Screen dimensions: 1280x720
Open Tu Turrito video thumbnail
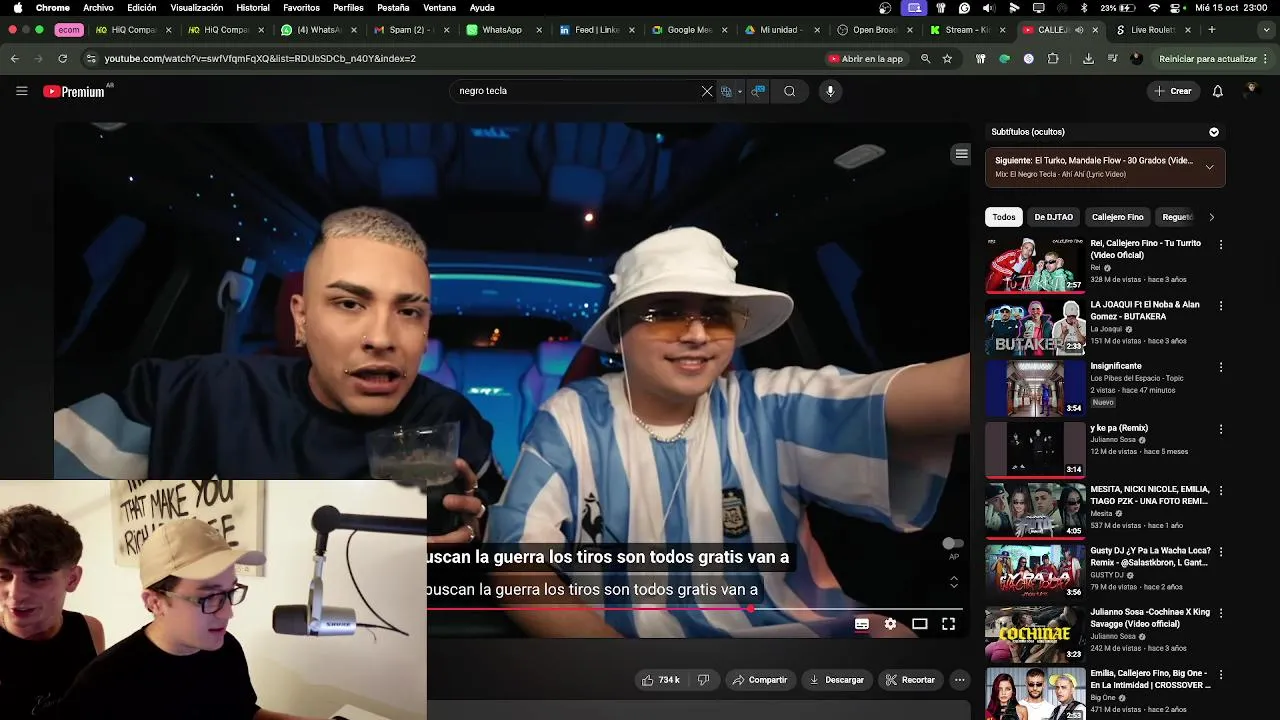1035,264
